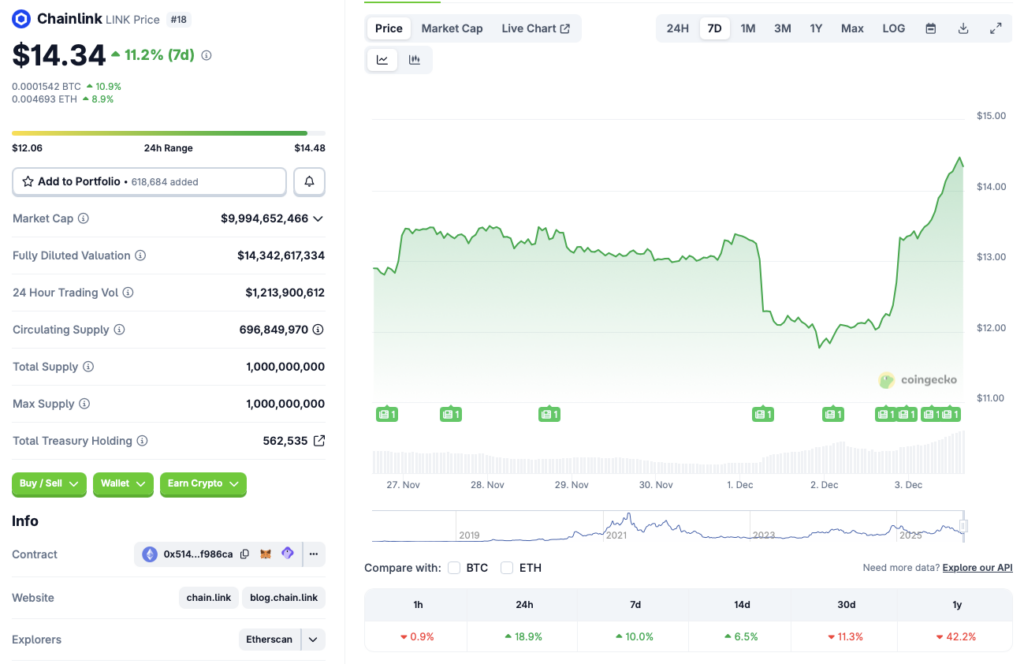Switch to the Market Cap tab
1024x664 pixels.
(x=452, y=28)
